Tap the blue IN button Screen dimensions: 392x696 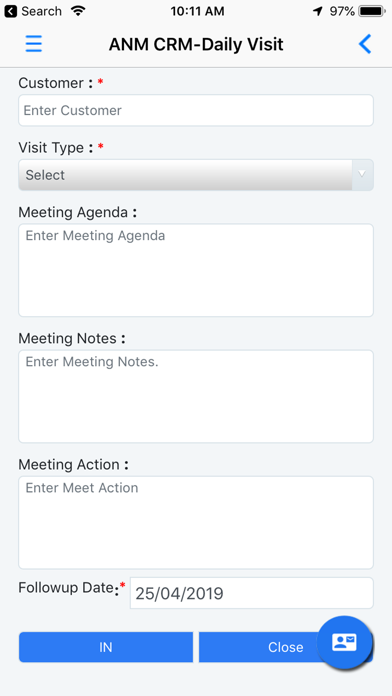tap(106, 647)
